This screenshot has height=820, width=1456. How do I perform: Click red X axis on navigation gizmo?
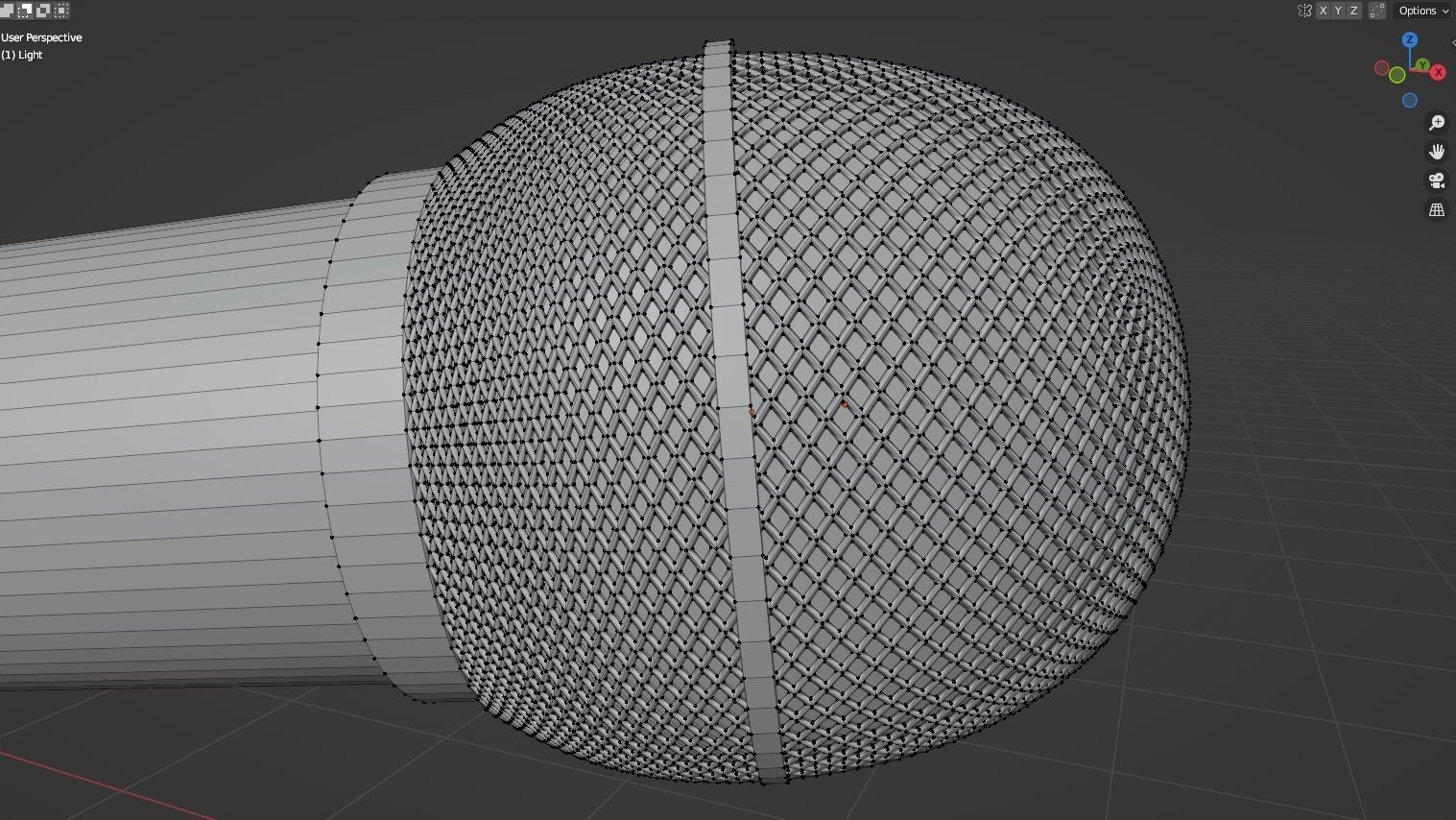[x=1438, y=73]
